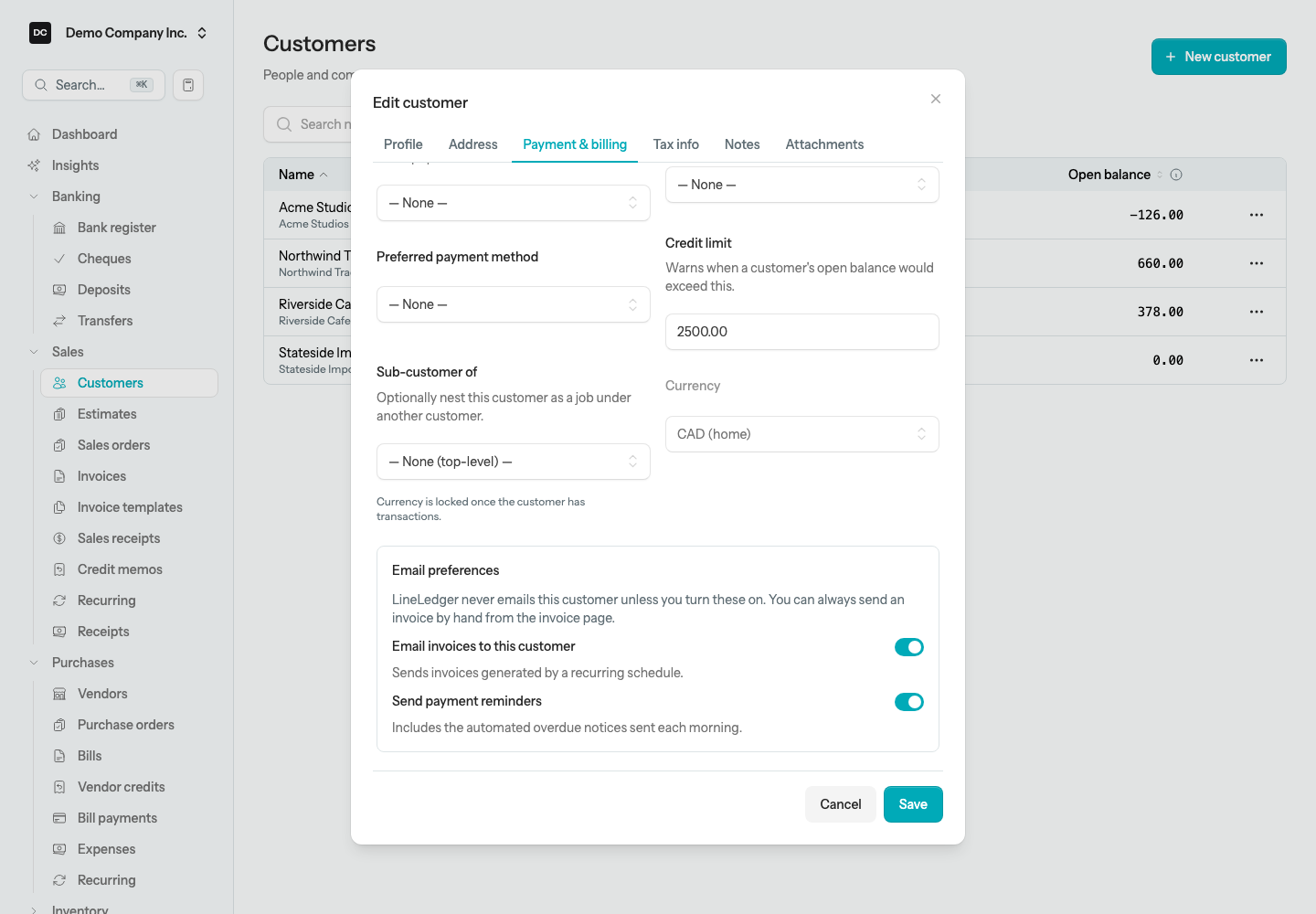This screenshot has height=914, width=1316.
Task: Switch to the Attachments tab
Action: [x=824, y=144]
